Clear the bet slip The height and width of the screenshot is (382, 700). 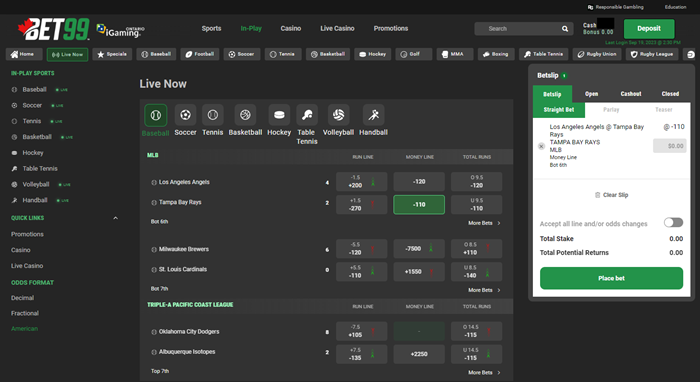pos(611,195)
